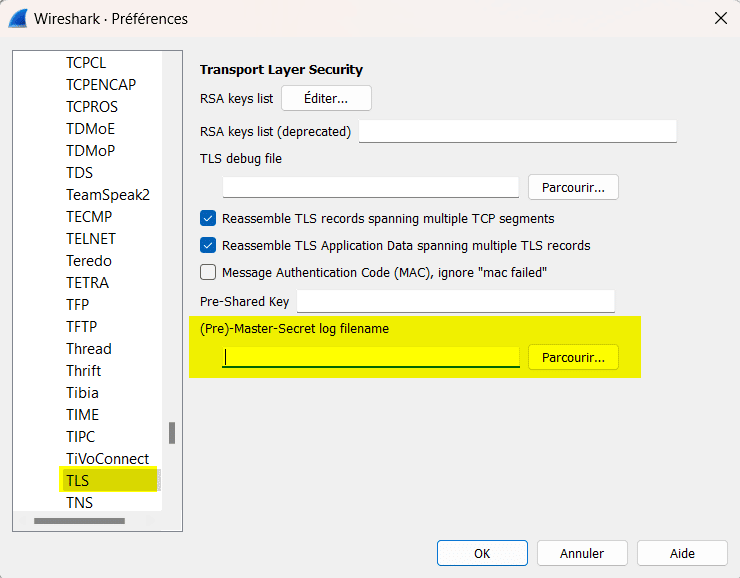
Task: Open help with Aide button
Action: 682,553
